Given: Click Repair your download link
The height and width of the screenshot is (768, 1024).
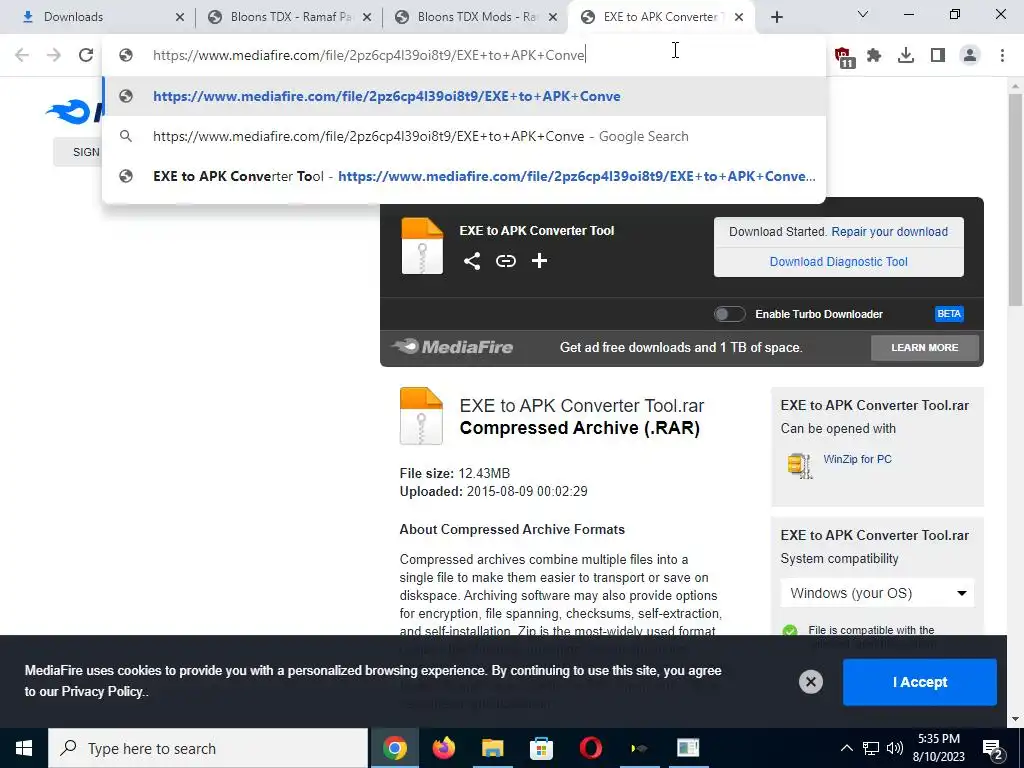Looking at the screenshot, I should coord(889,232).
